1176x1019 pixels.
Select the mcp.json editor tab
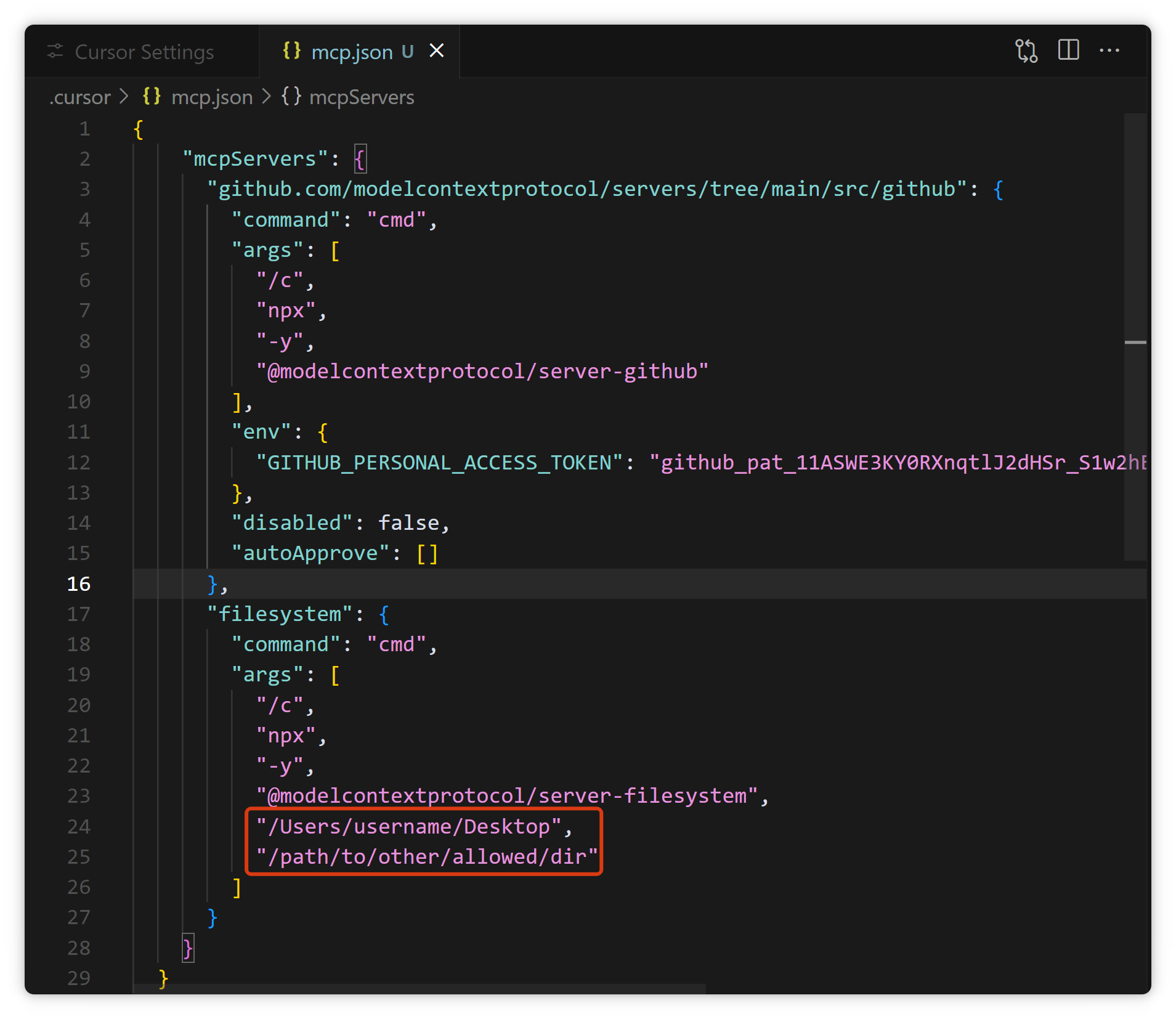352,52
